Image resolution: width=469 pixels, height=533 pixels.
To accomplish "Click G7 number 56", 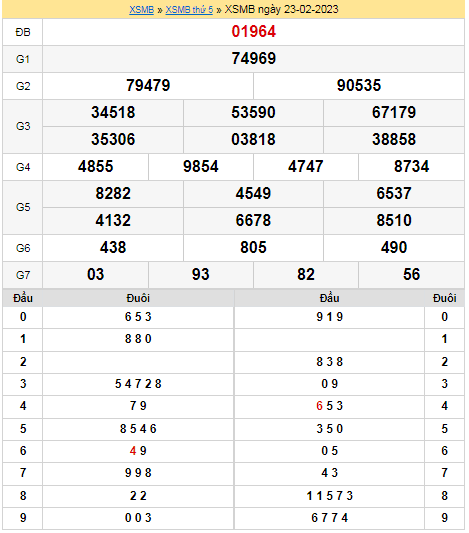I will tap(412, 274).
